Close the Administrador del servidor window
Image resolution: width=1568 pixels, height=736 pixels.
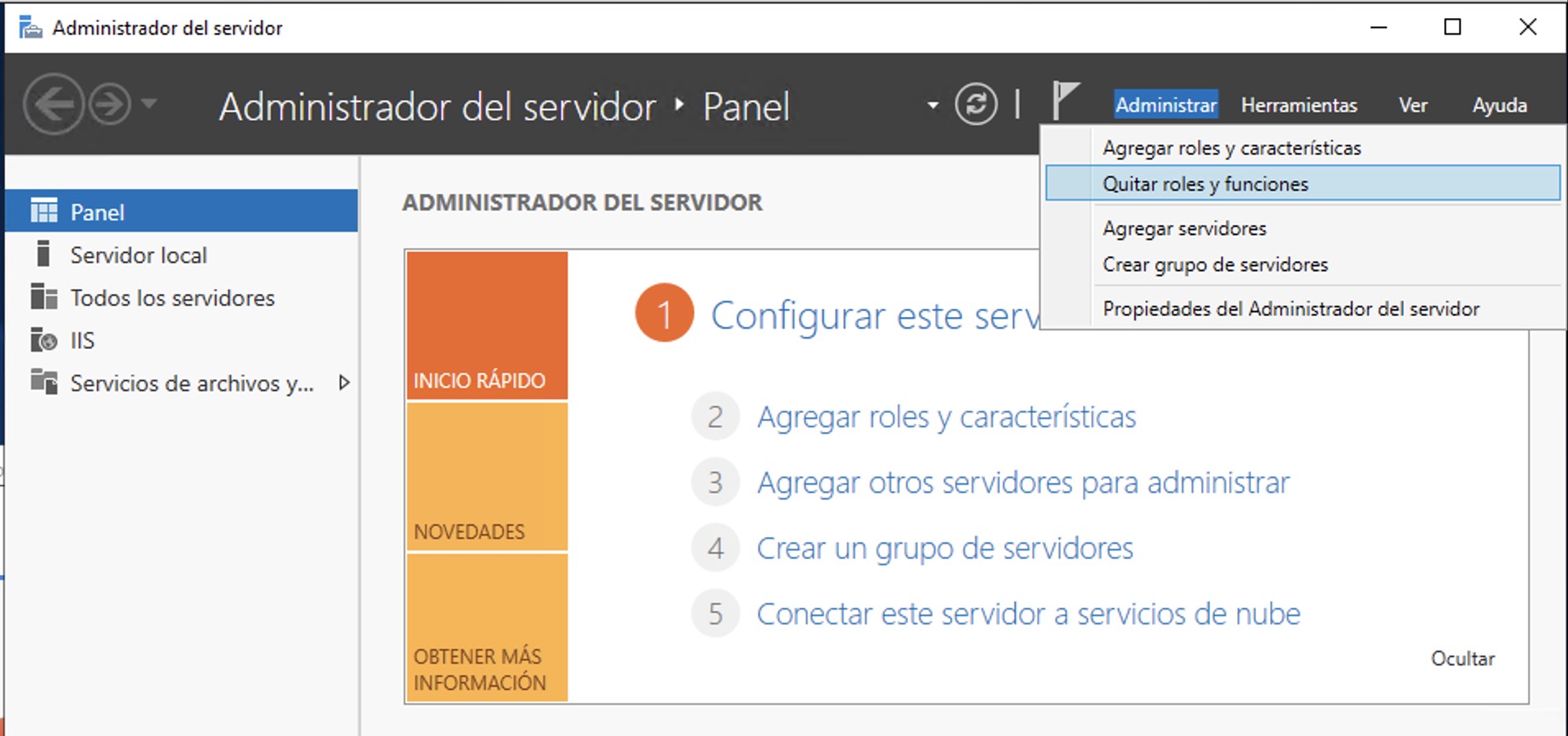[1528, 27]
